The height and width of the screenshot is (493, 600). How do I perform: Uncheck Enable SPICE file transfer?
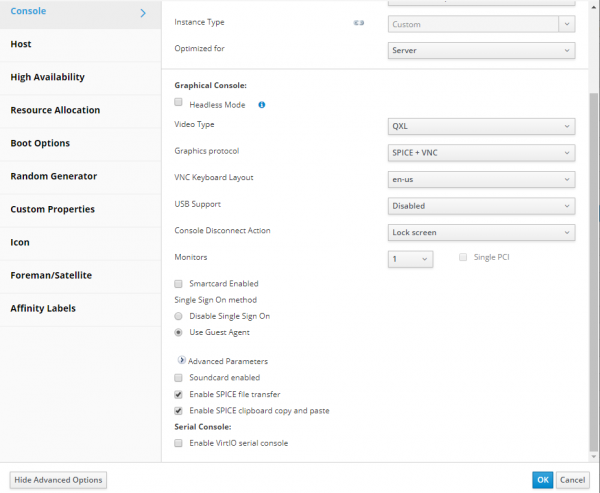[179, 394]
